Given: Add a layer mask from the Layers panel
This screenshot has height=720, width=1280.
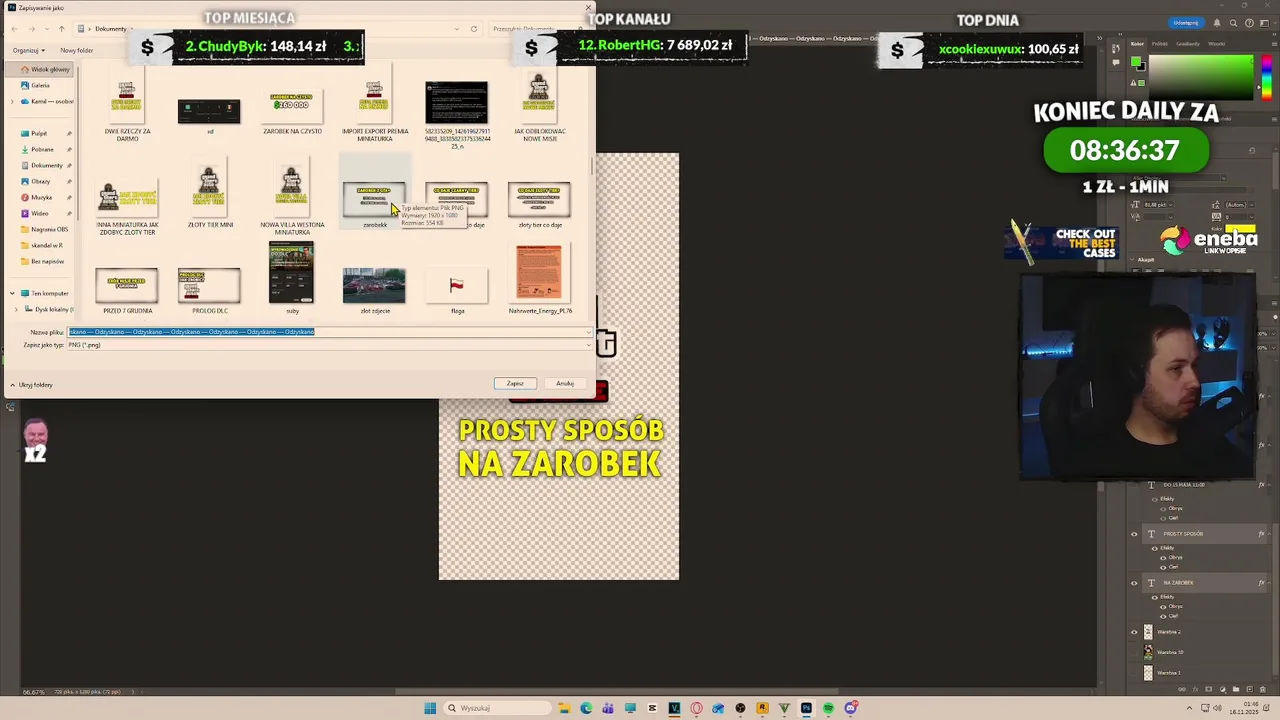Looking at the screenshot, I should pos(1208,689).
